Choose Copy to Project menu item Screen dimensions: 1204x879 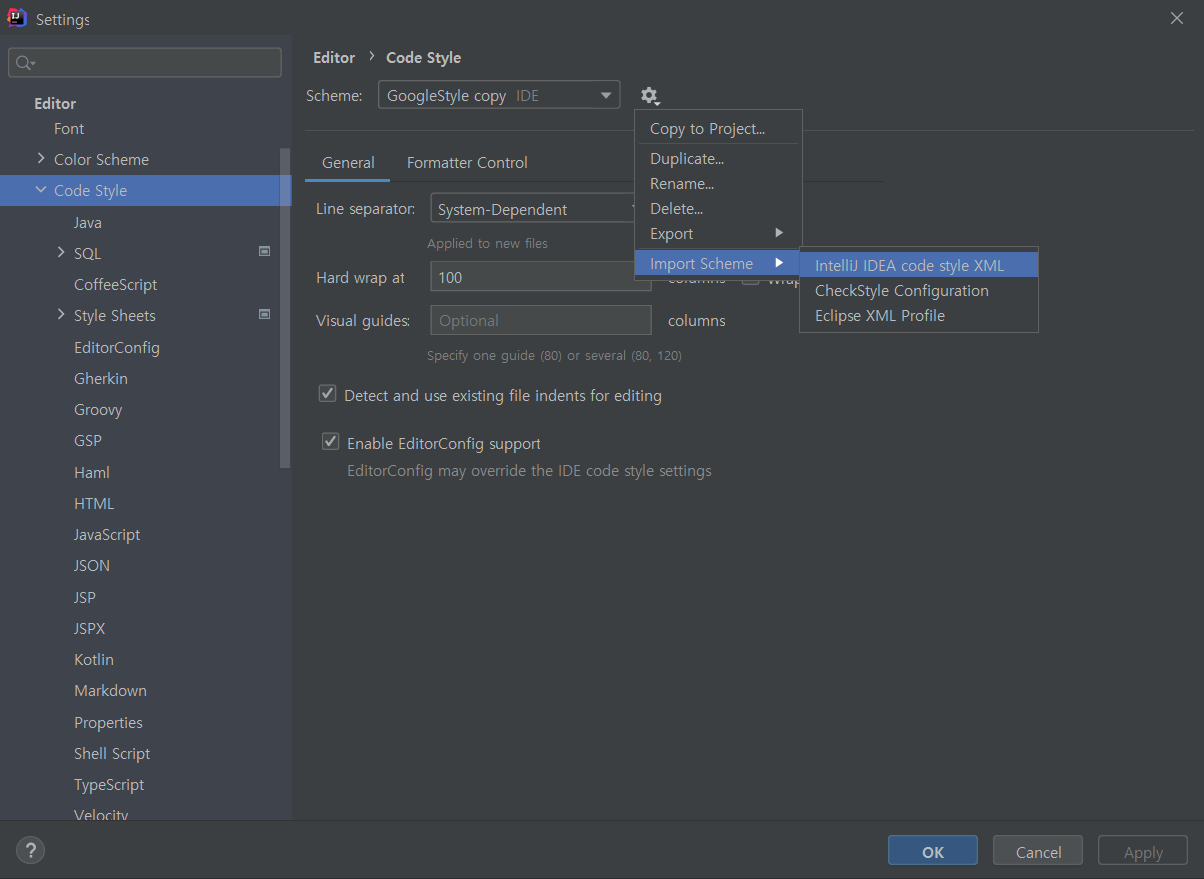(x=718, y=128)
